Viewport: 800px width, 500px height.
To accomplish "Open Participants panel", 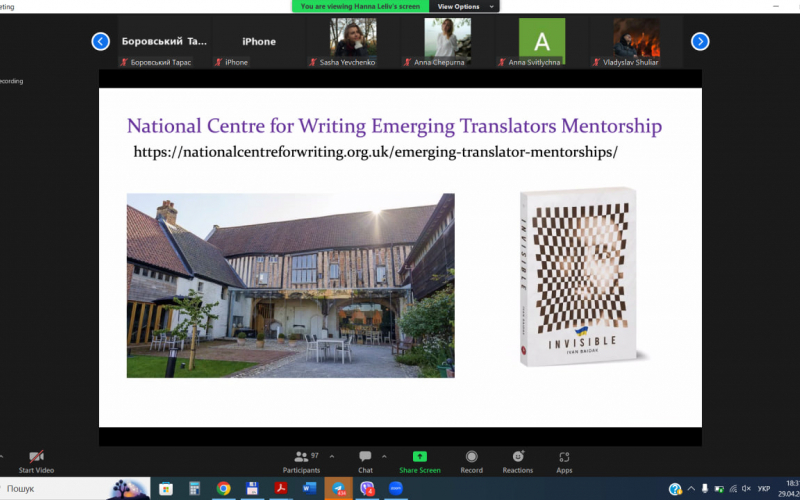I will coord(302,462).
